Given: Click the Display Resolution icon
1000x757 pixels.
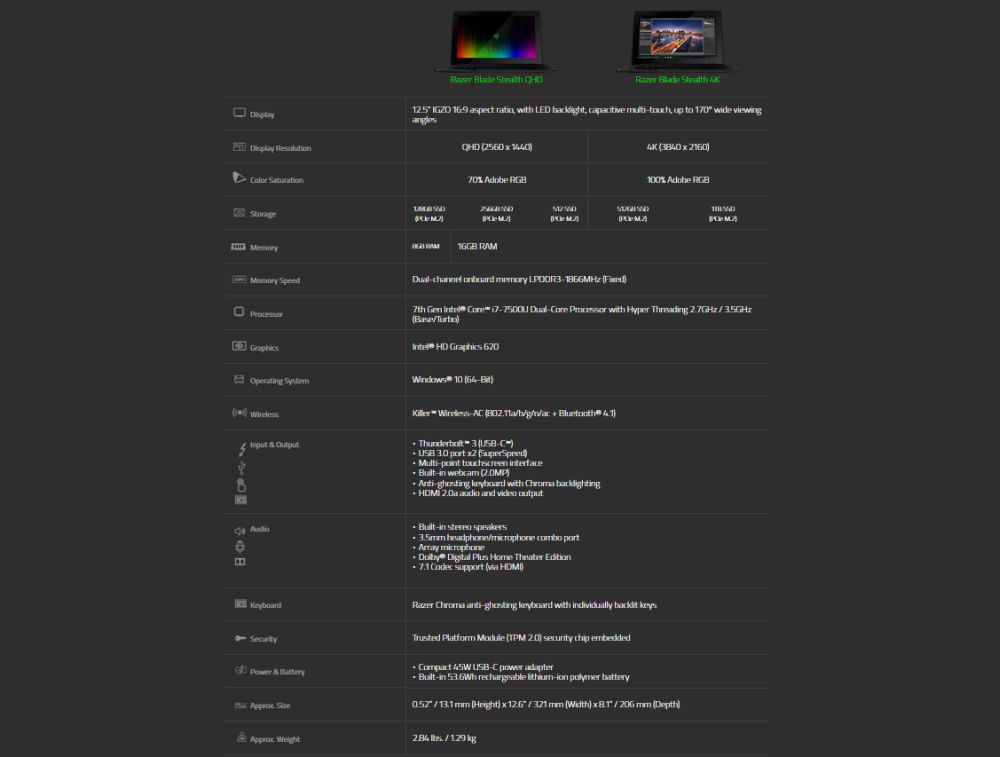Looking at the screenshot, I should point(239,146).
